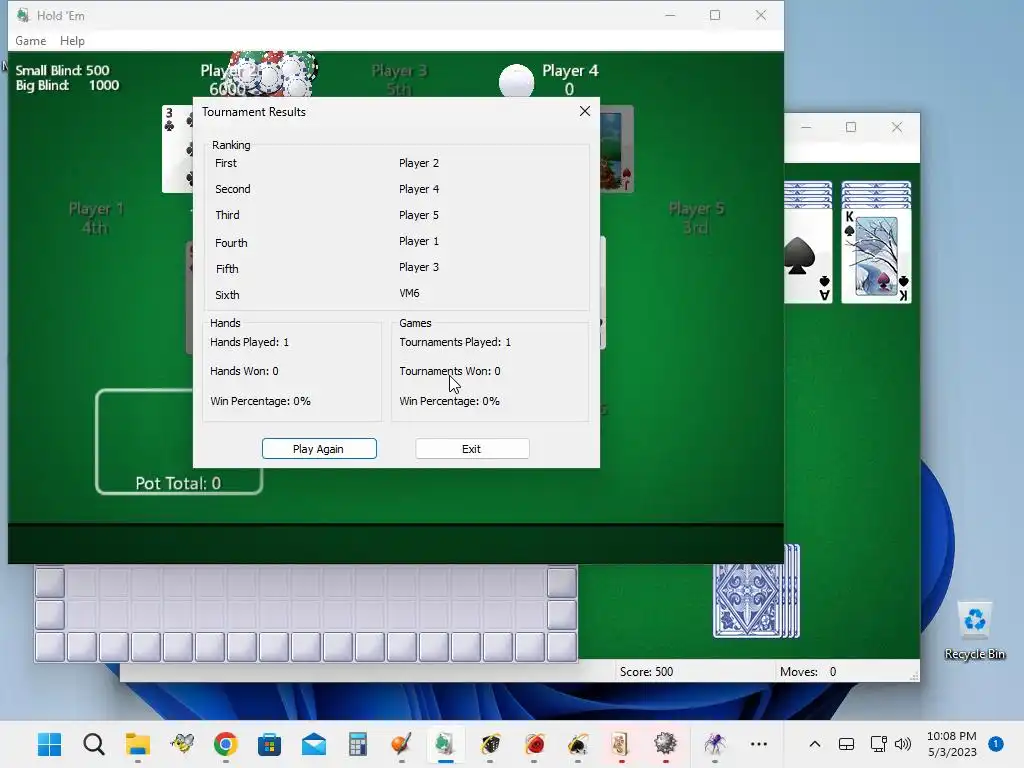Open Calculator from taskbar
The height and width of the screenshot is (768, 1024).
click(357, 744)
